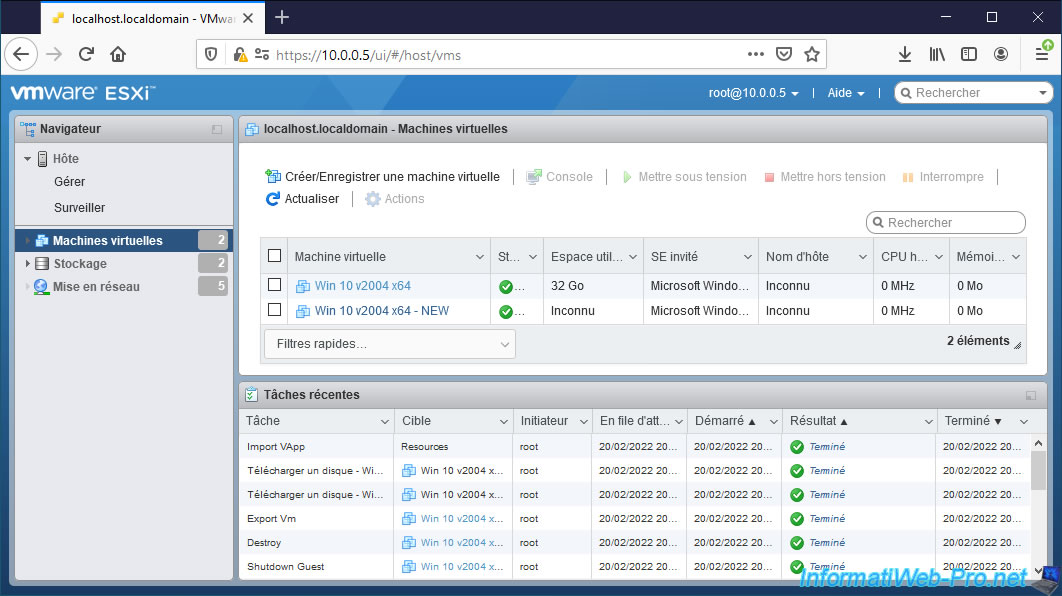This screenshot has height=596, width=1062.
Task: Open the Filtres rapides dropdown
Action: point(390,344)
